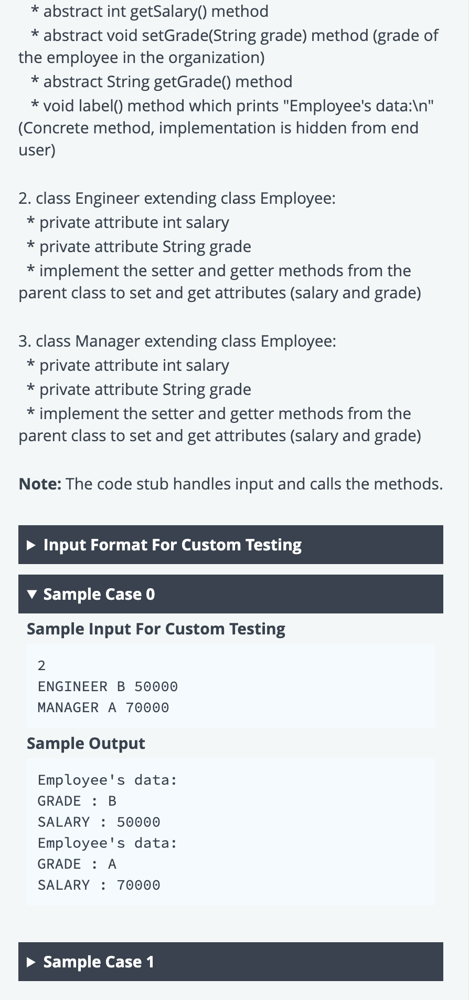Click the MANAGER A 70000 input line
Screen dimensions: 469x1000
click(103, 707)
